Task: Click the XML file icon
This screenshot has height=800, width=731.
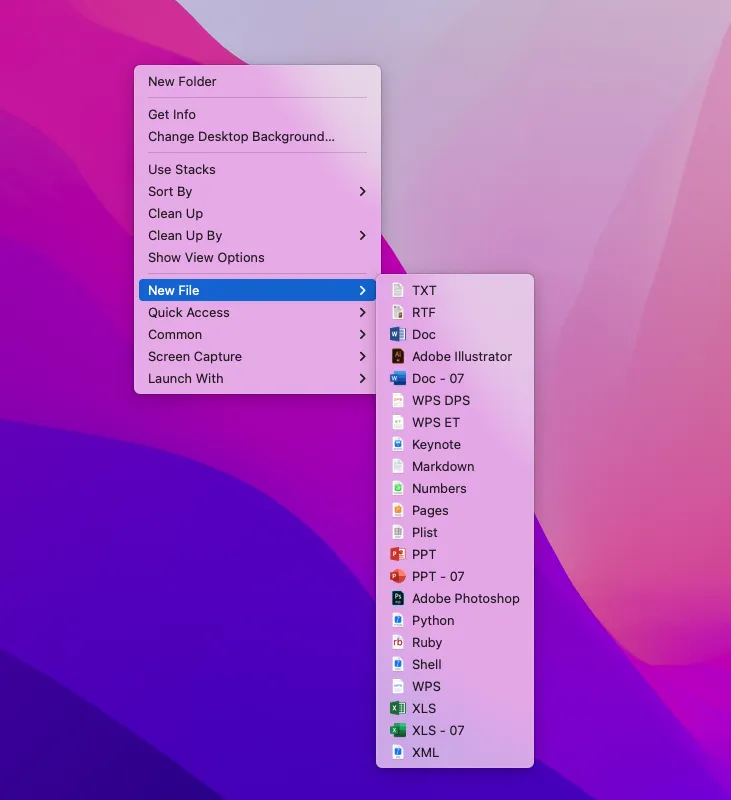Action: (398, 752)
